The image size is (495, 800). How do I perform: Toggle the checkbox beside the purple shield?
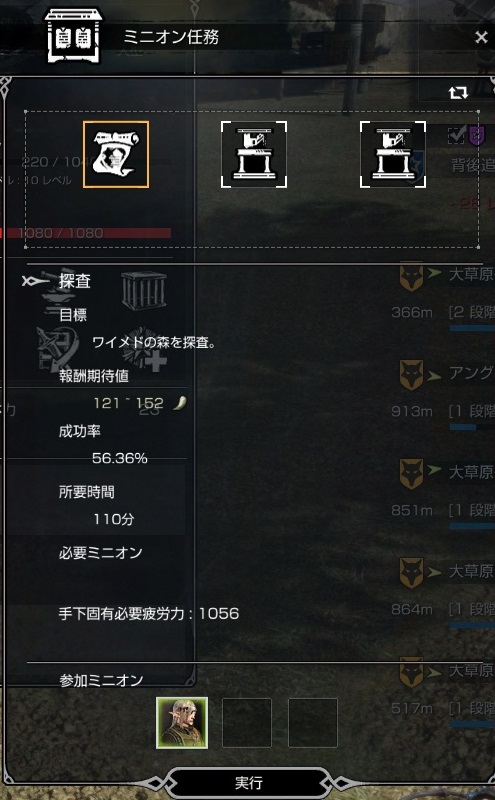coord(456,136)
